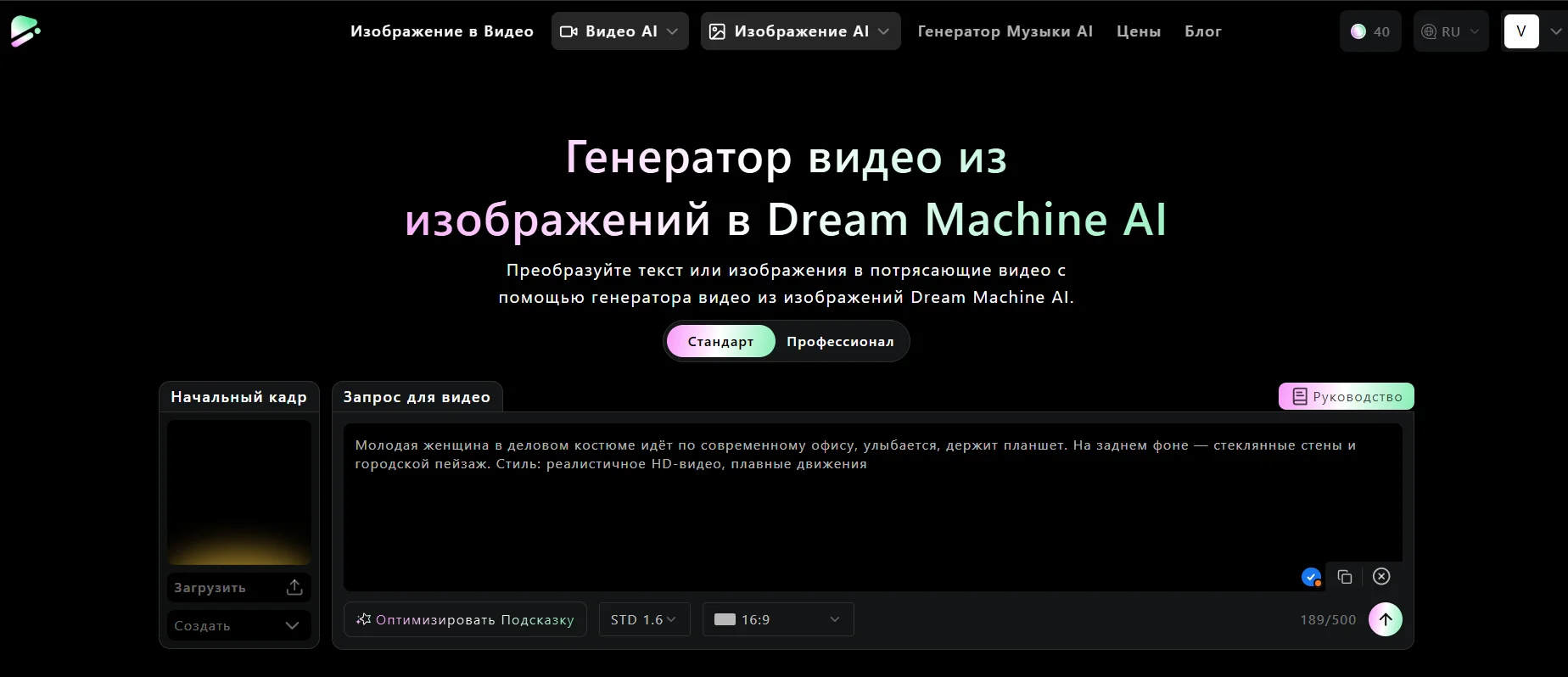Open the Блог link
1568x677 pixels.
(x=1203, y=31)
